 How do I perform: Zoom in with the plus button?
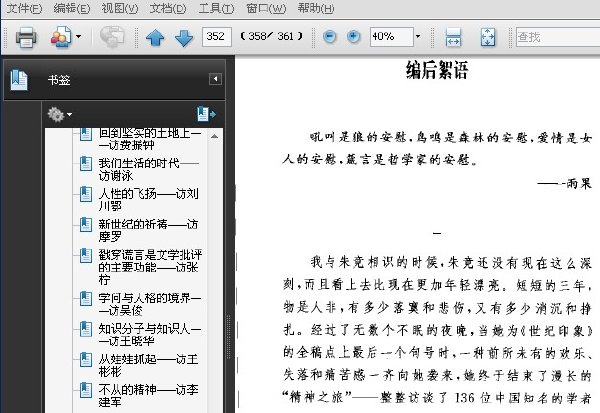353,37
